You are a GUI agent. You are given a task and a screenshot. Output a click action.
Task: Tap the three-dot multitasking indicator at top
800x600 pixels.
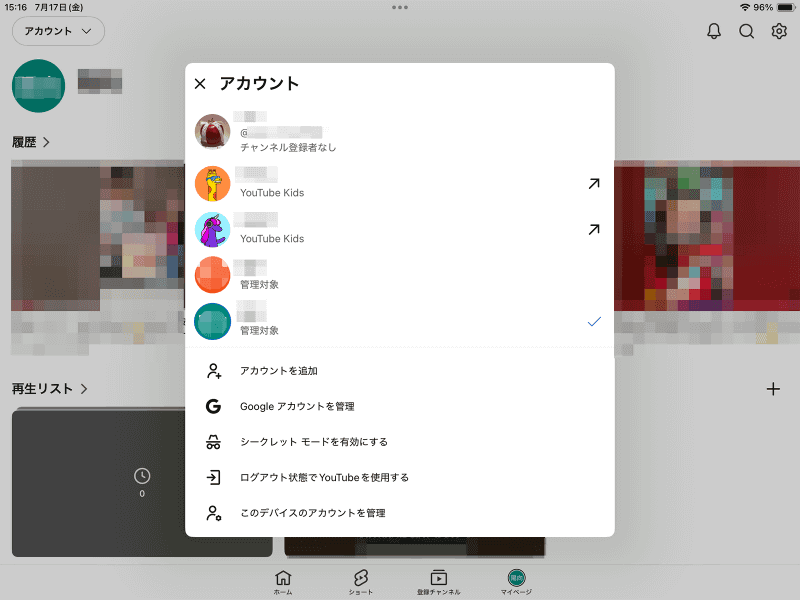click(400, 7)
